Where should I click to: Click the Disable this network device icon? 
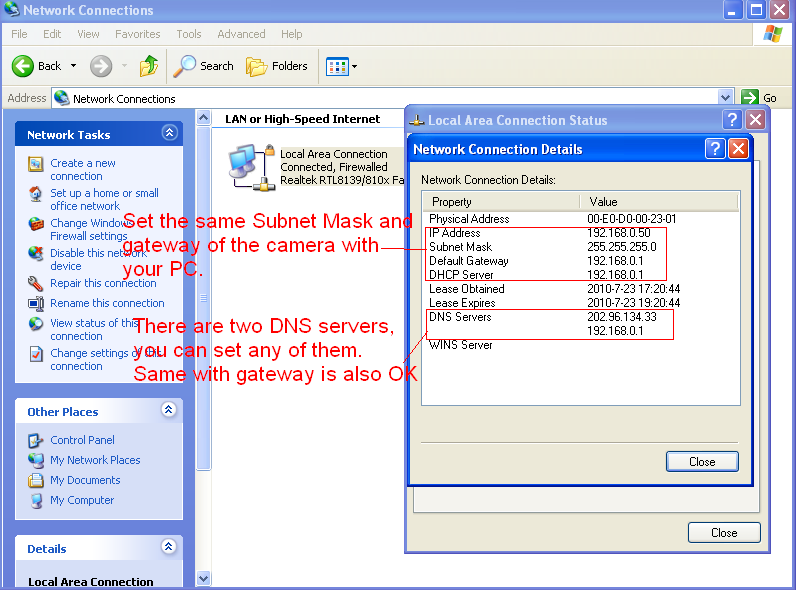click(x=36, y=253)
